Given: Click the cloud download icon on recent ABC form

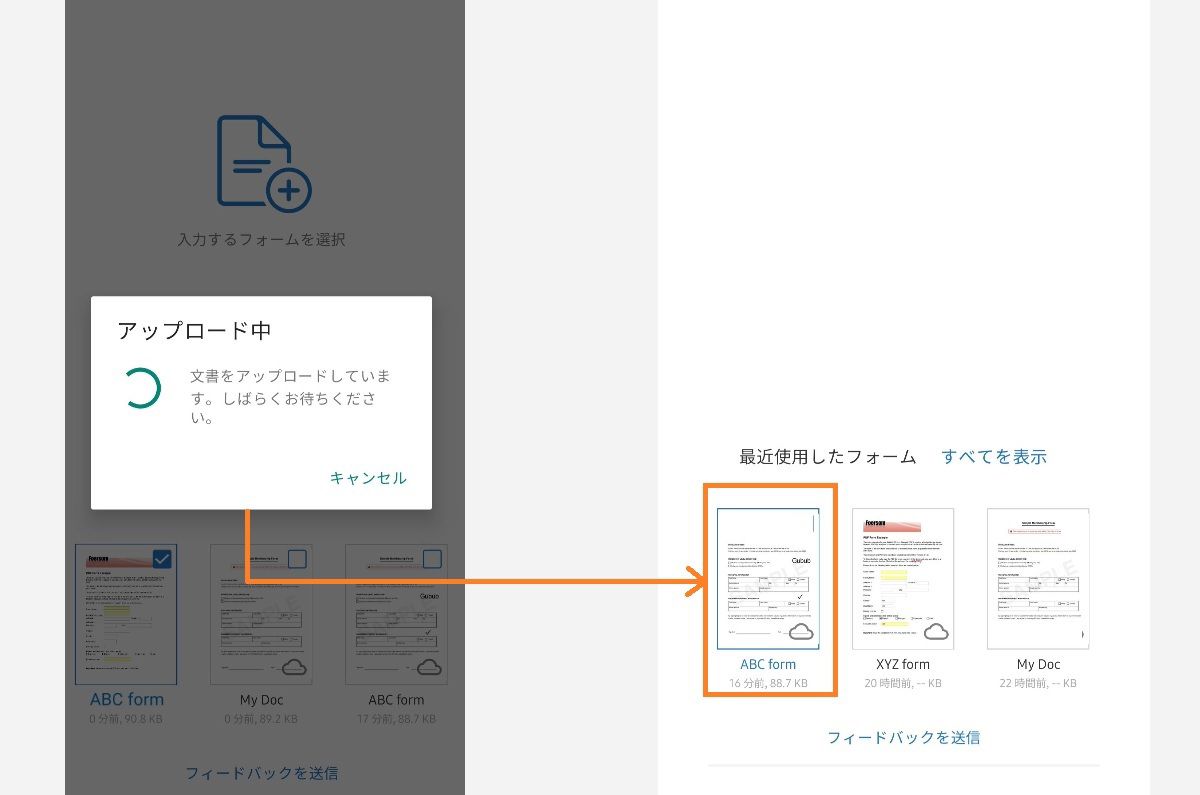Looking at the screenshot, I should [x=800, y=632].
